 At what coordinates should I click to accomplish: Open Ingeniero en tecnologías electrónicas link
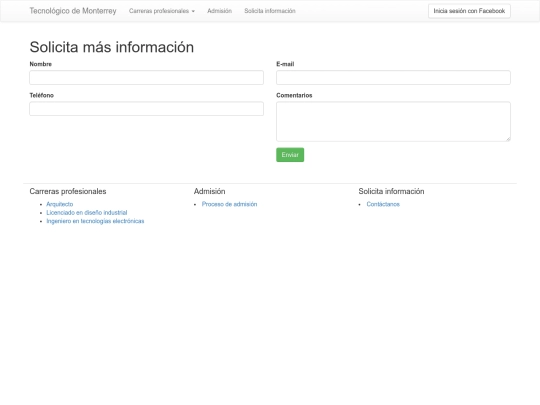coord(95,221)
